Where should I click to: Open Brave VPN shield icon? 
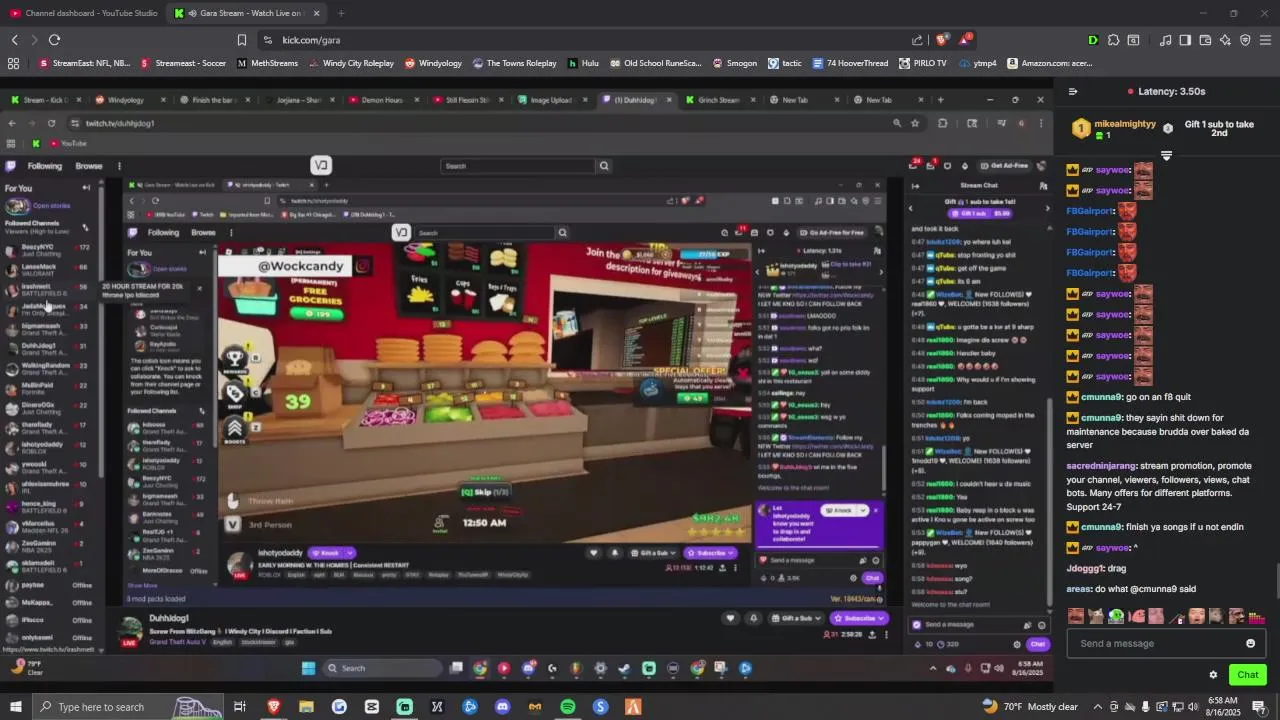tap(1245, 40)
